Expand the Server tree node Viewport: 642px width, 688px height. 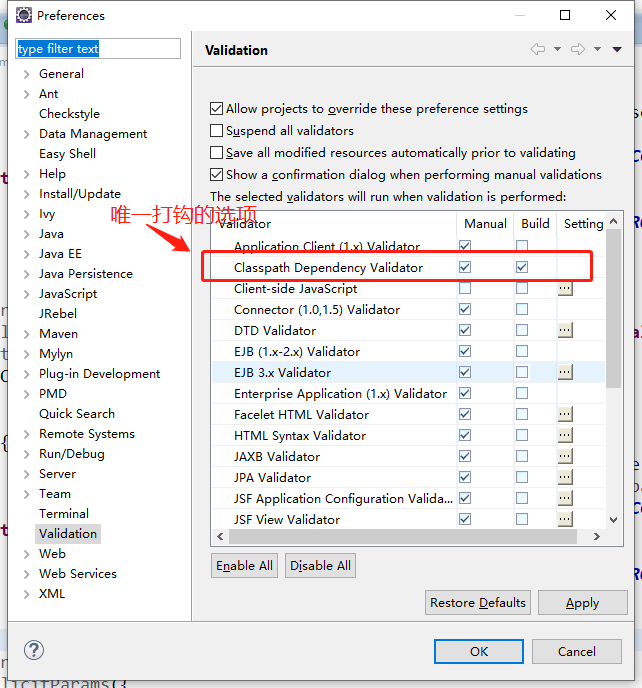pyautogui.click(x=27, y=474)
